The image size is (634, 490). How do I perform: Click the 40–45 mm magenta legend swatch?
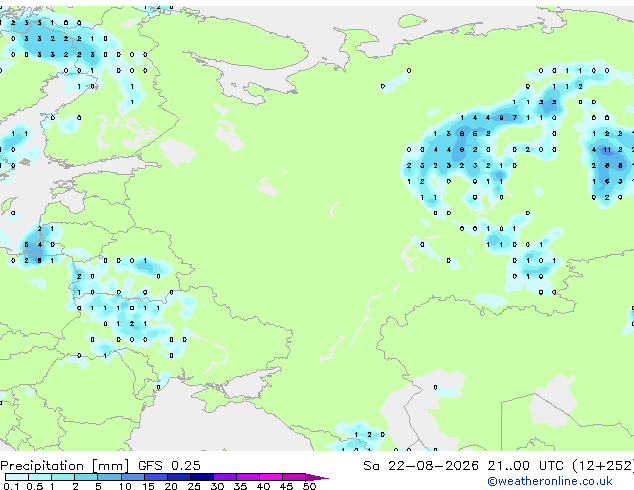tap(271, 477)
